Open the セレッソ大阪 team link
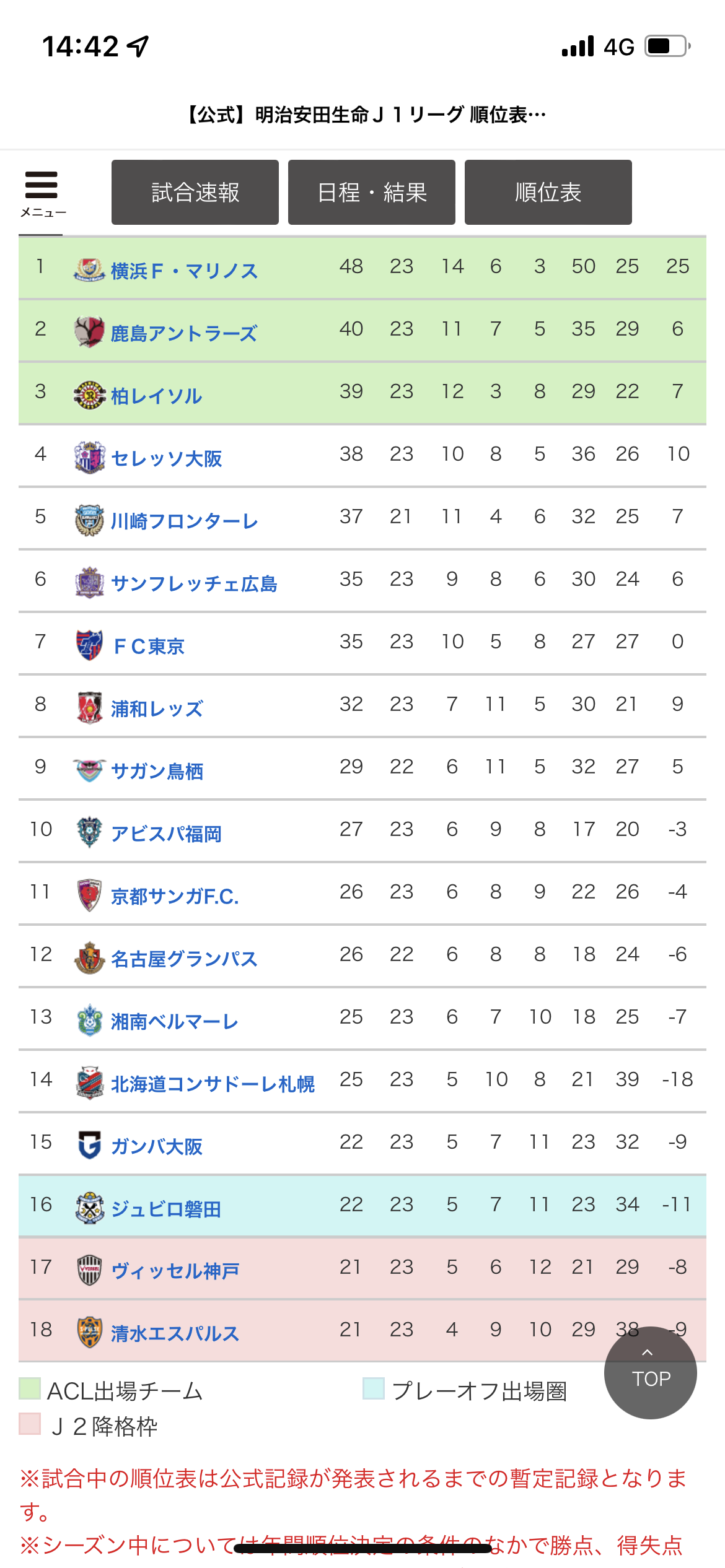 pos(167,459)
